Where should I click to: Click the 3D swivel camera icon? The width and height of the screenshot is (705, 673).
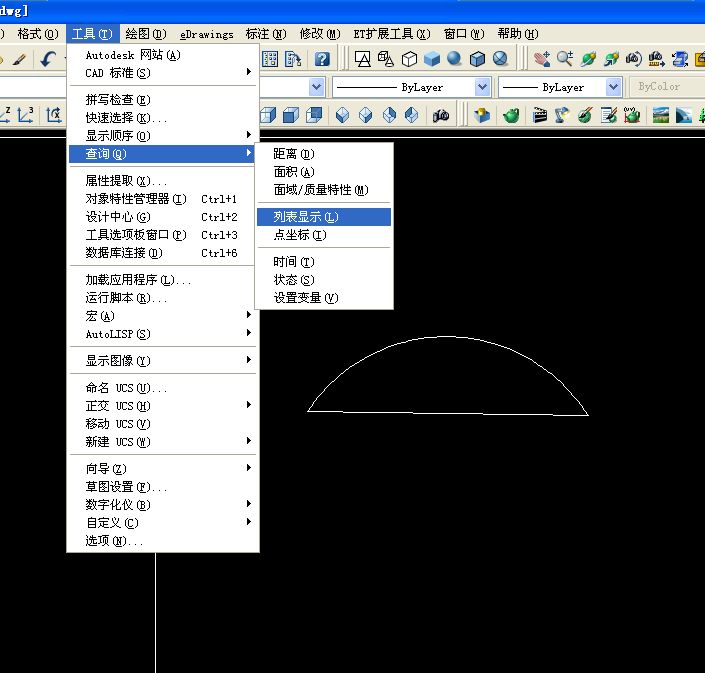[x=634, y=59]
